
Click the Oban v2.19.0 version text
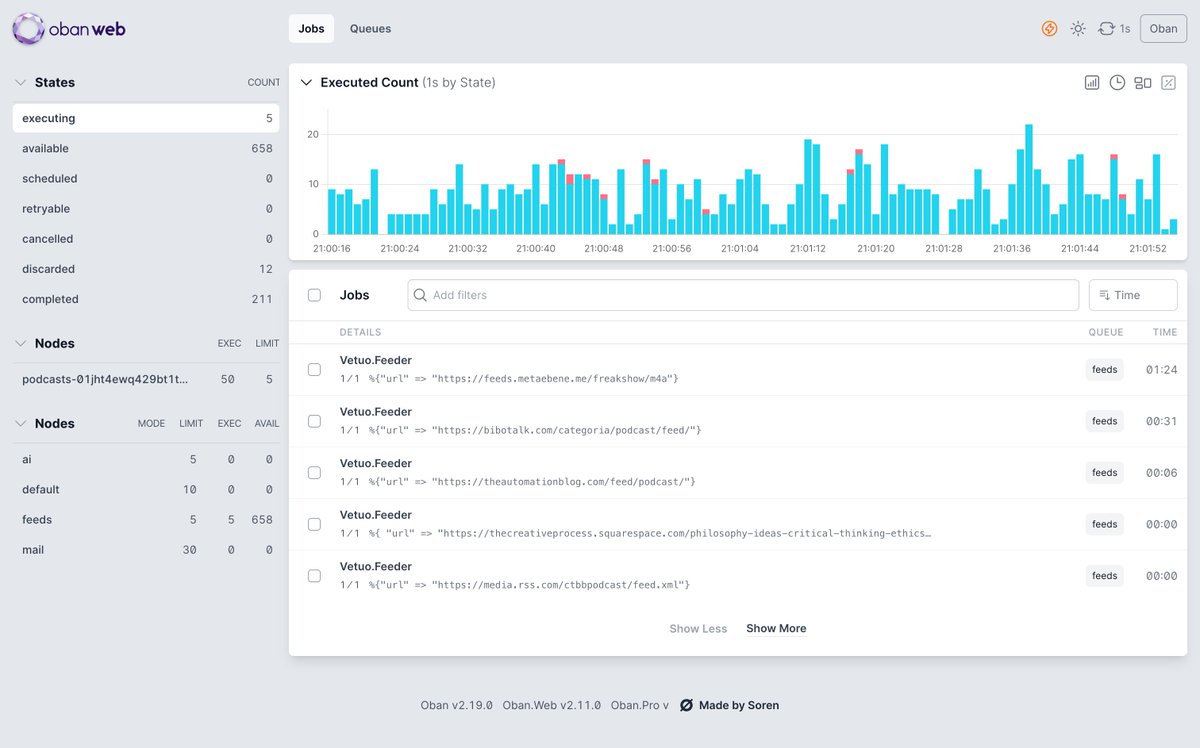pos(457,705)
